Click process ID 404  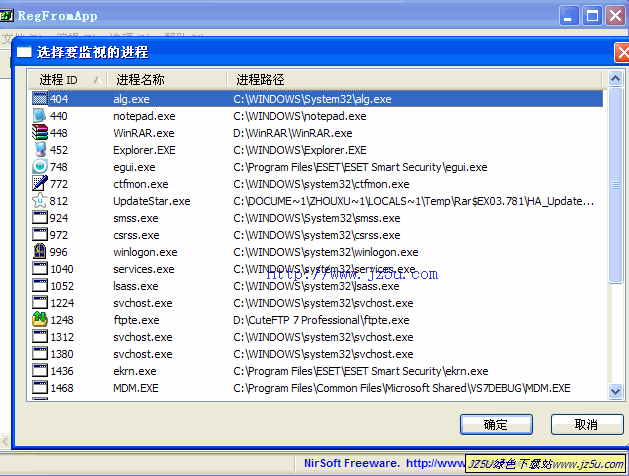(x=59, y=99)
